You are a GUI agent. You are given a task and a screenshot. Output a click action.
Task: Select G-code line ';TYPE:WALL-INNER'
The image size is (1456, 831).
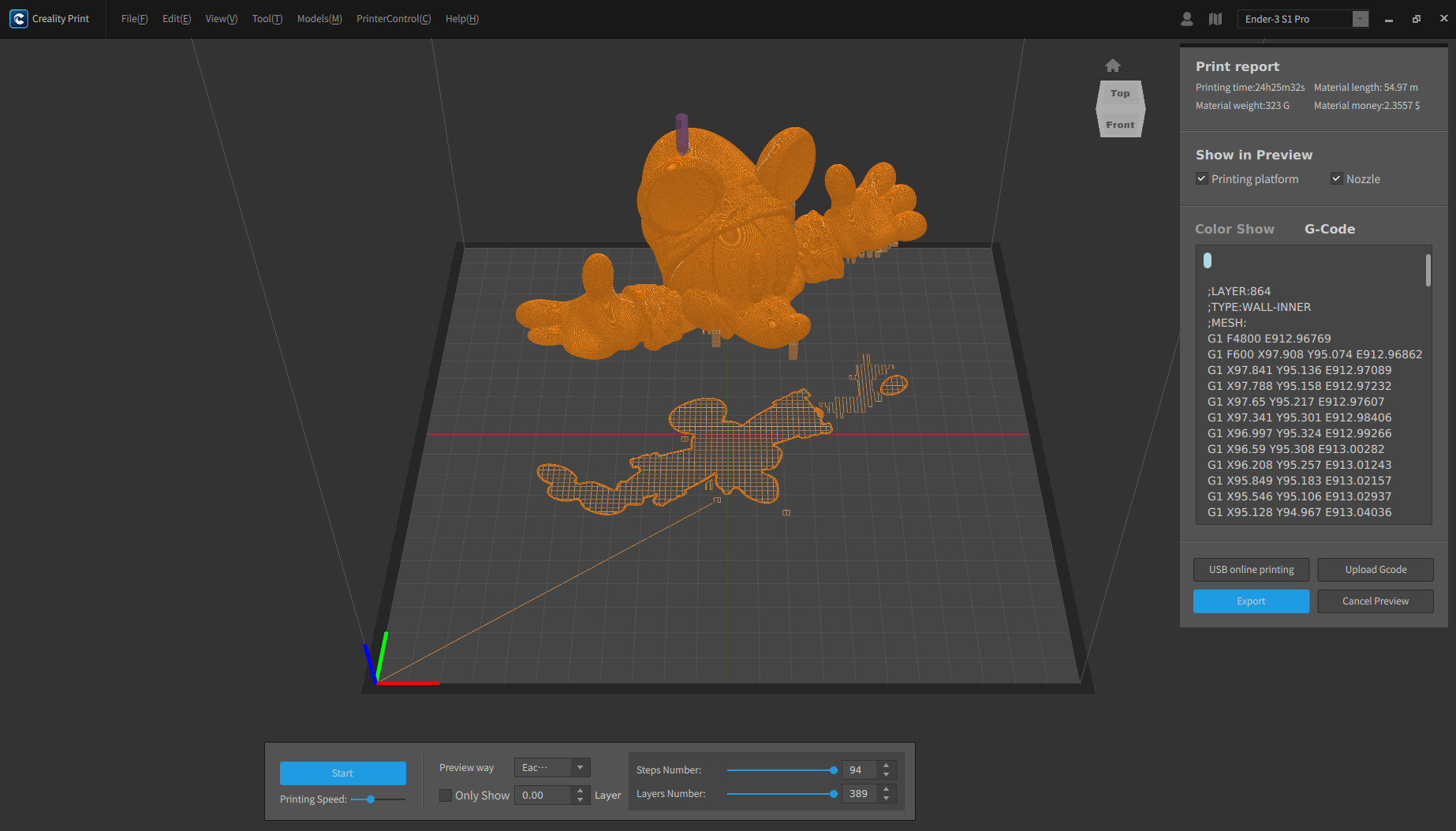1259,307
